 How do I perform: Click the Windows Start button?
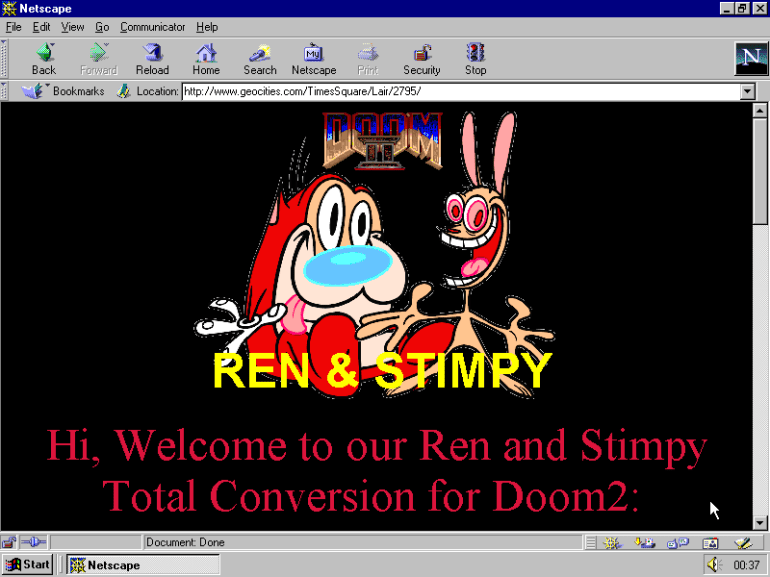pos(28,565)
